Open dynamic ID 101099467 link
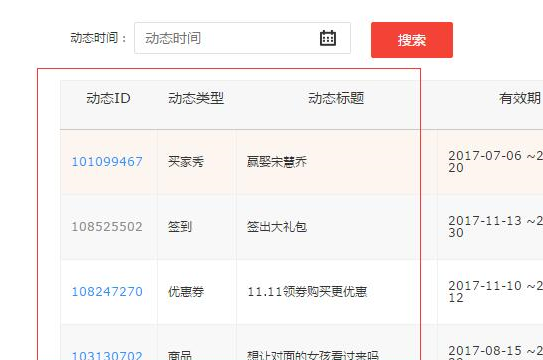Screen dimensions: 543x360 [x=107, y=162]
